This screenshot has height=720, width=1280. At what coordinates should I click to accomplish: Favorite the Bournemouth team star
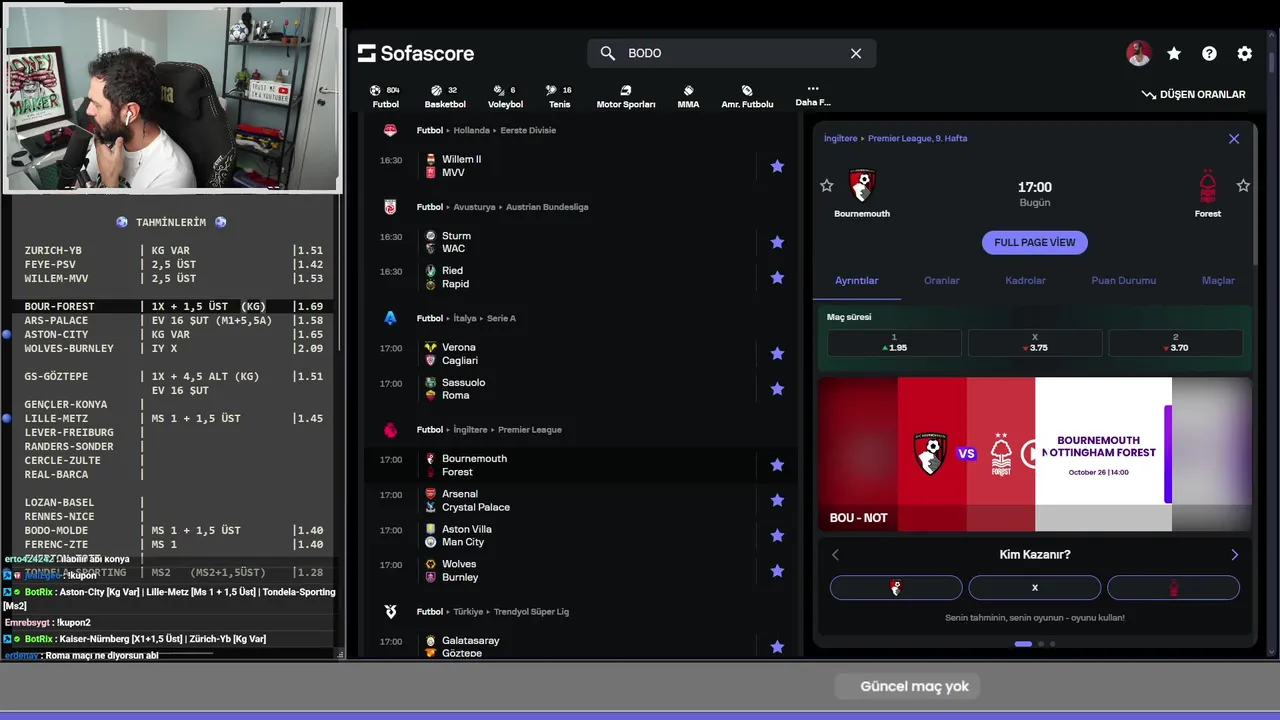coord(826,185)
